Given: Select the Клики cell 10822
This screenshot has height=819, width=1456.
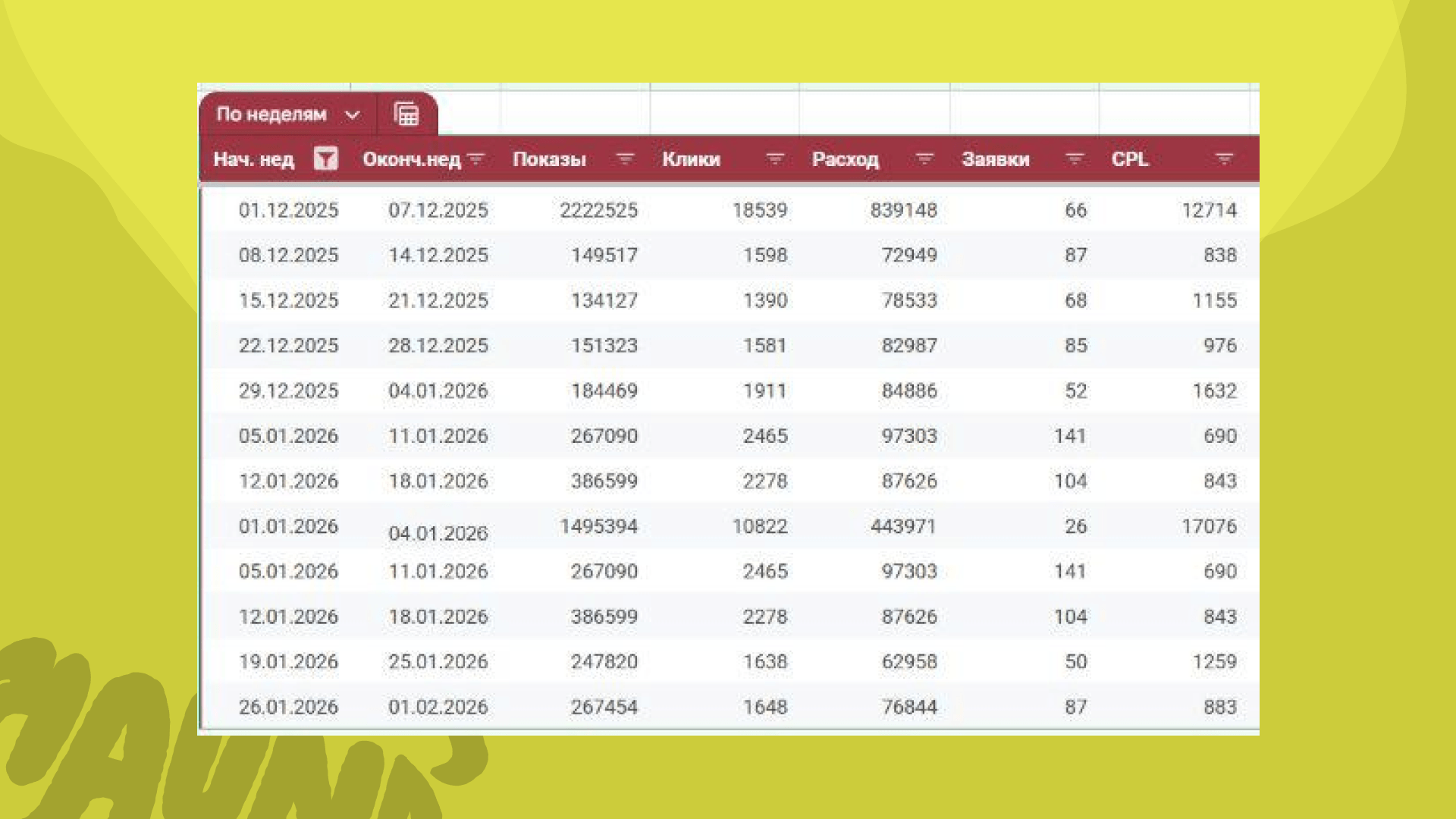Looking at the screenshot, I should pyautogui.click(x=759, y=526).
